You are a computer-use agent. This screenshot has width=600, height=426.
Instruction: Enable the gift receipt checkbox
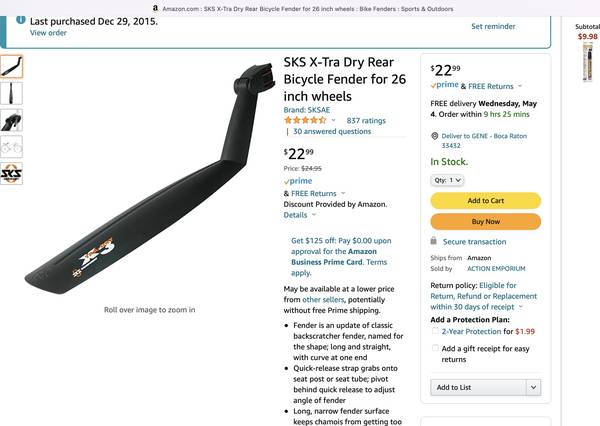pos(436,348)
